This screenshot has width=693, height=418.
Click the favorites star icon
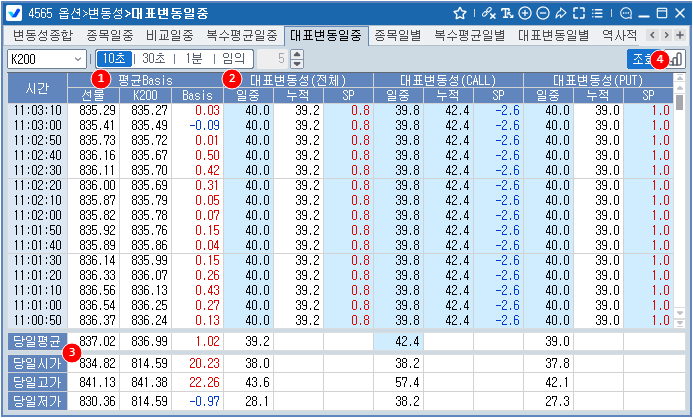coord(460,14)
